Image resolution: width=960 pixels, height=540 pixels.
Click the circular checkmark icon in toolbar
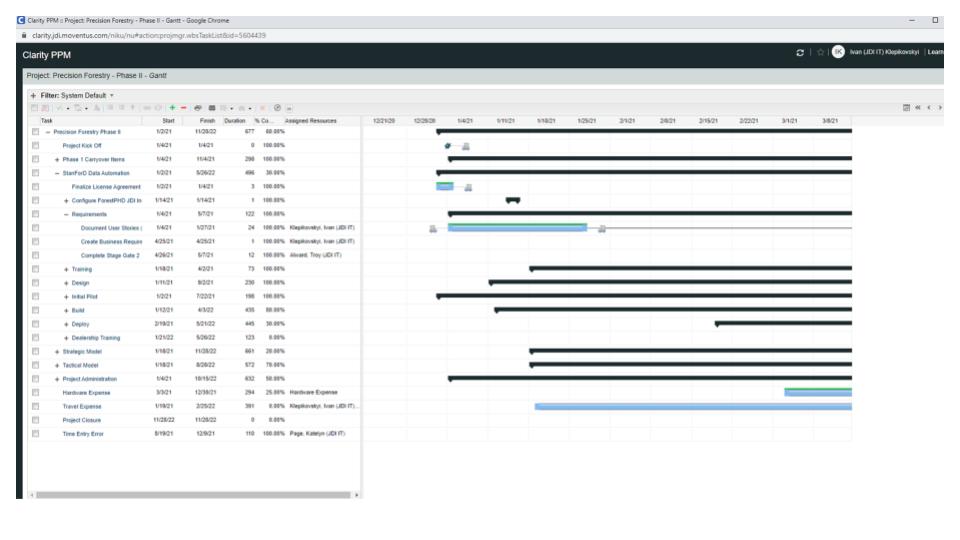tap(277, 108)
